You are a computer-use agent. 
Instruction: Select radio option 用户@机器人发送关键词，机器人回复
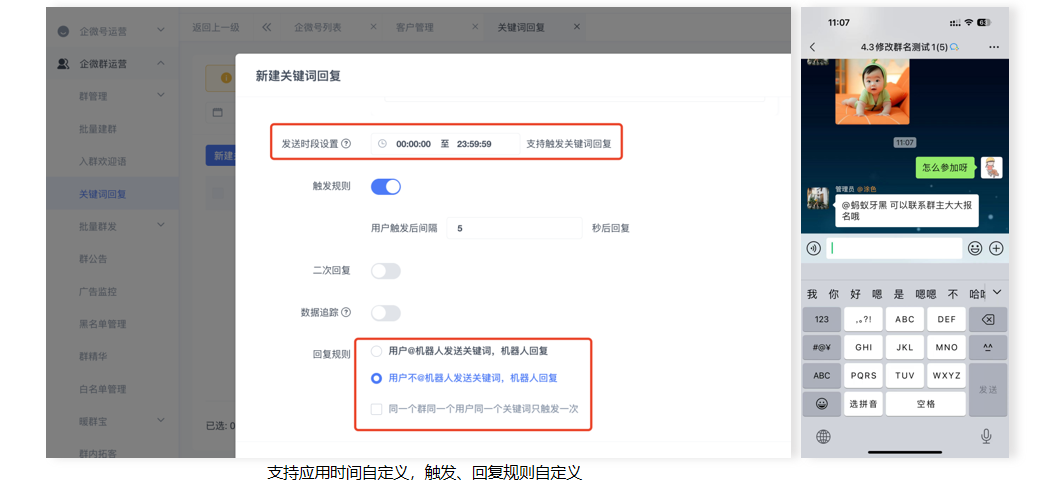pyautogui.click(x=376, y=351)
